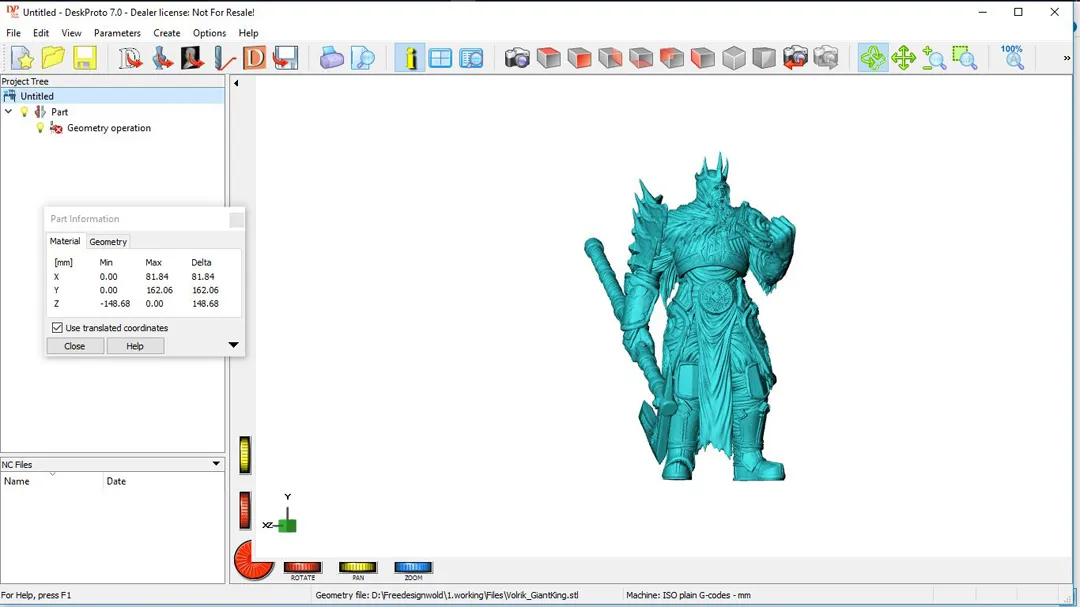Viewport: 1080px width, 607px height.
Task: Select the cube with red top face
Action: (548, 58)
